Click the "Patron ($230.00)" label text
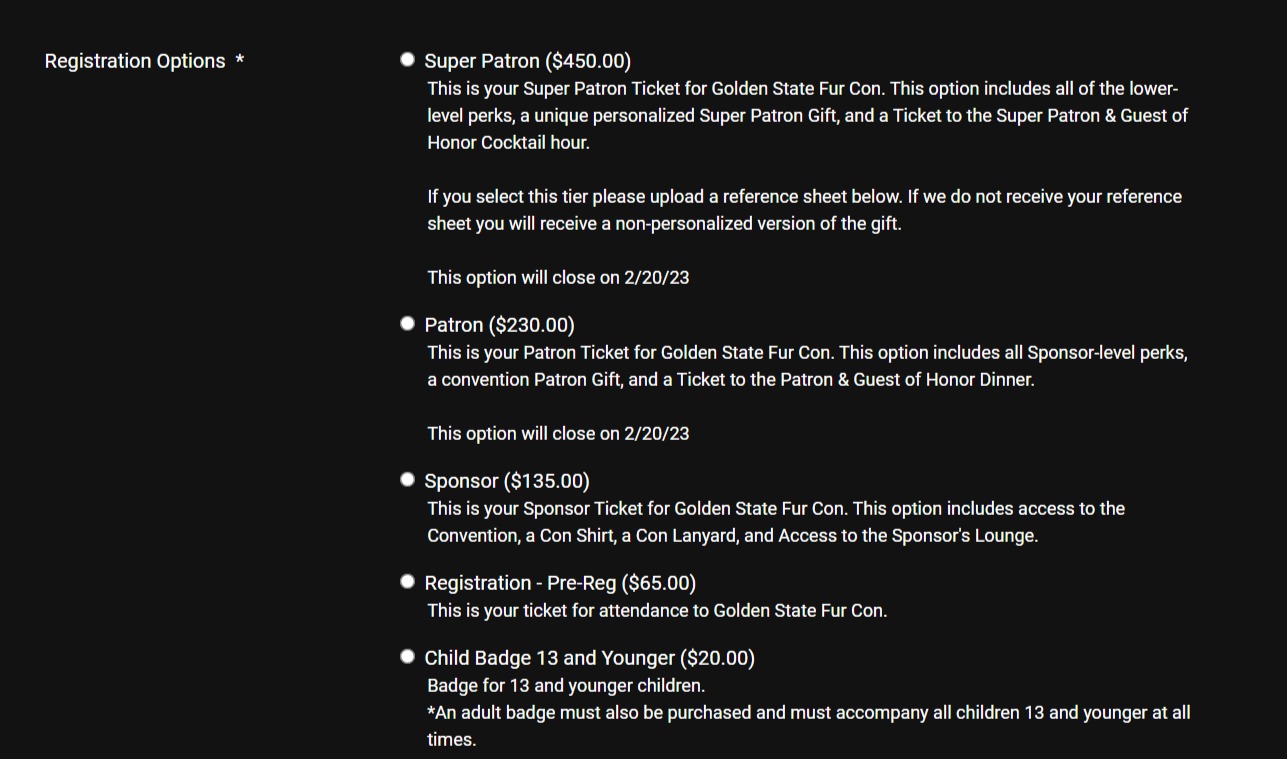 coord(499,325)
